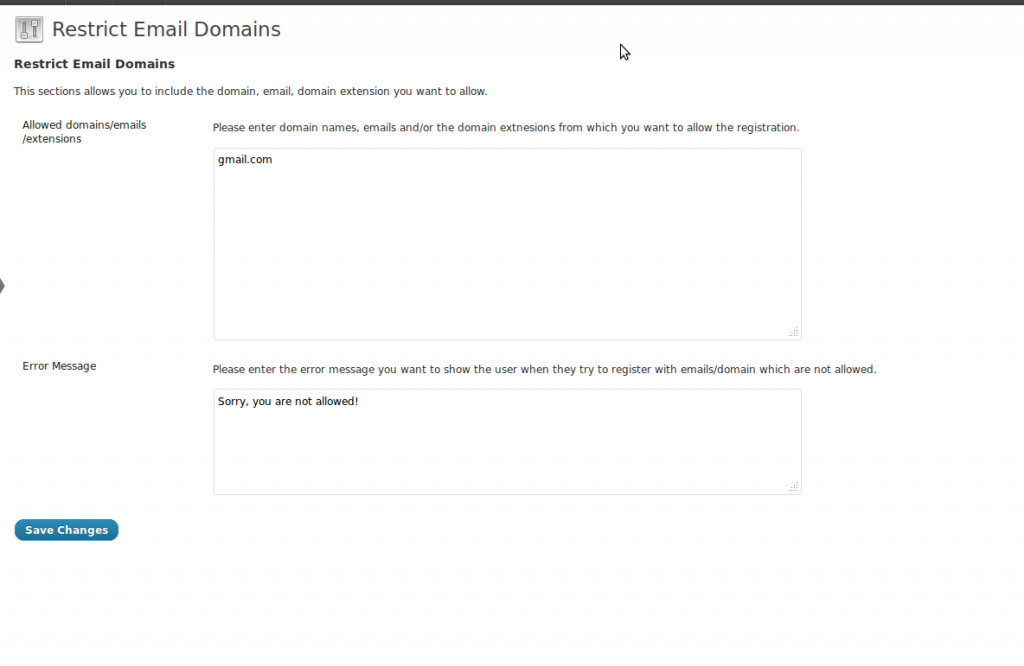Click the bold Restrict Email Domains section title
1024x666 pixels.
pyautogui.click(x=93, y=63)
